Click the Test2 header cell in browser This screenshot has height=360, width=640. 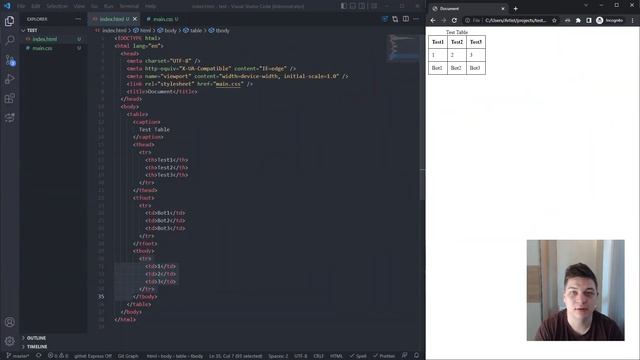click(457, 42)
